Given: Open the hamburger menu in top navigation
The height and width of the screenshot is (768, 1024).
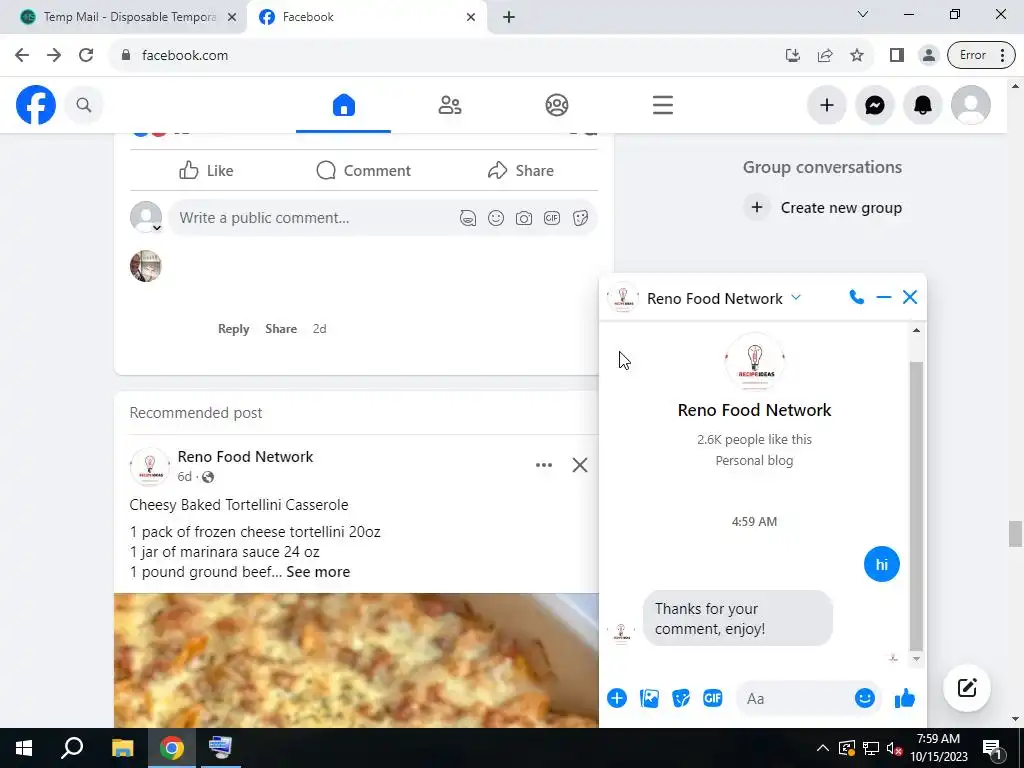Looking at the screenshot, I should click(x=663, y=104).
